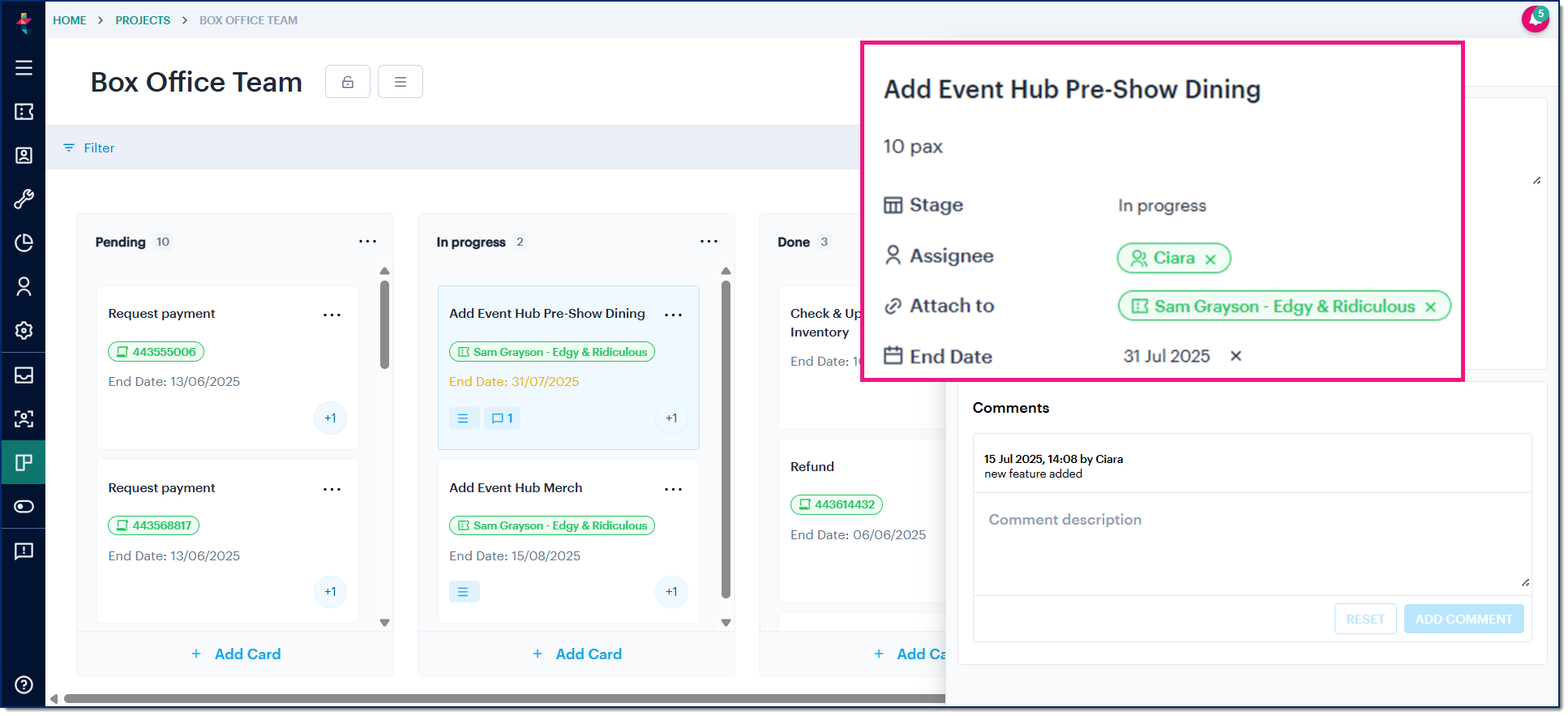
Task: Open the toggle switch icon in the sidebar
Action: [x=24, y=507]
